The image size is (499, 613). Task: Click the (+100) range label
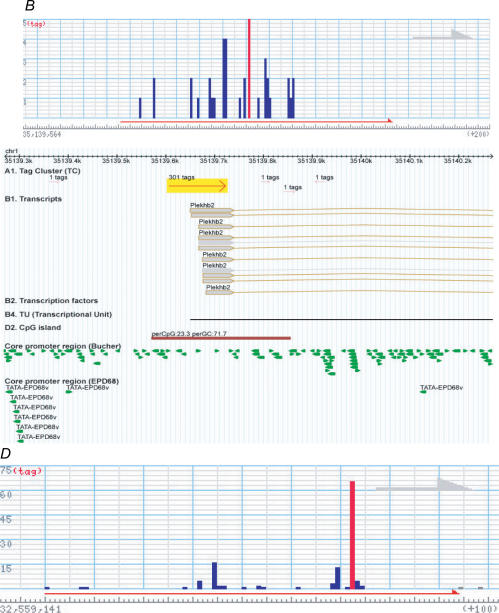[480, 609]
